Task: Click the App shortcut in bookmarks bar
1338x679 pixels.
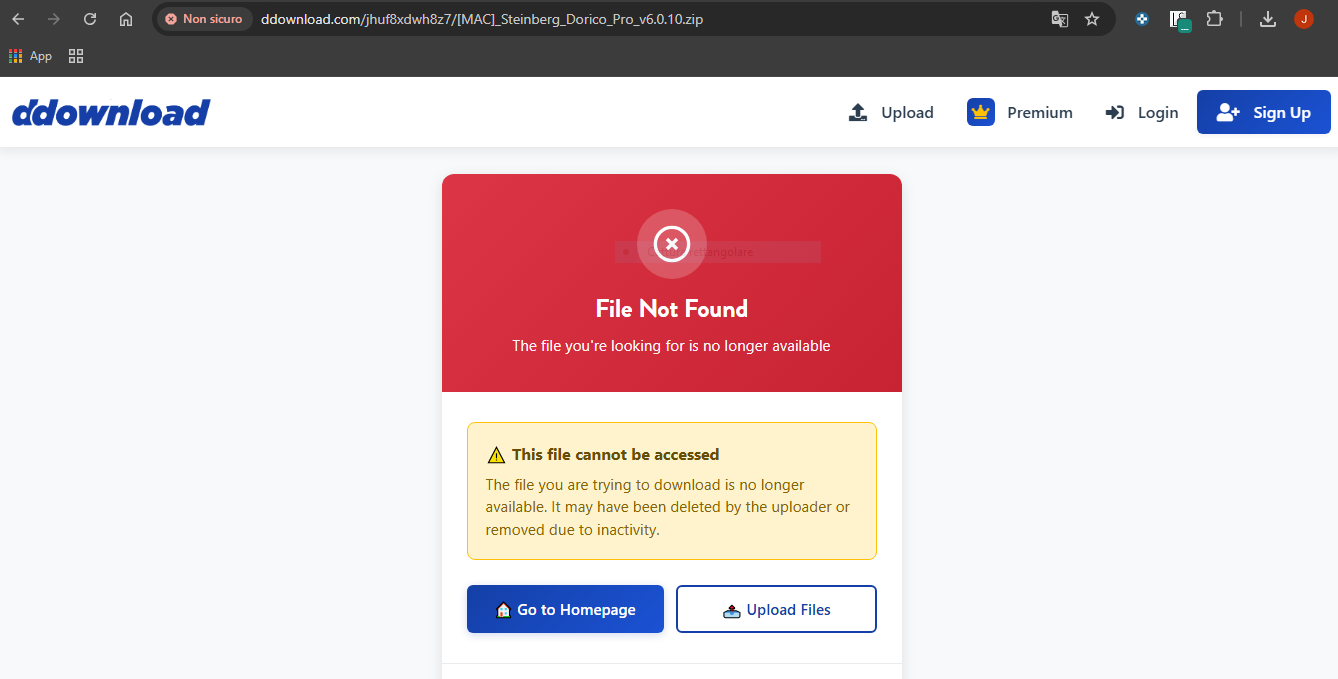Action: click(31, 56)
